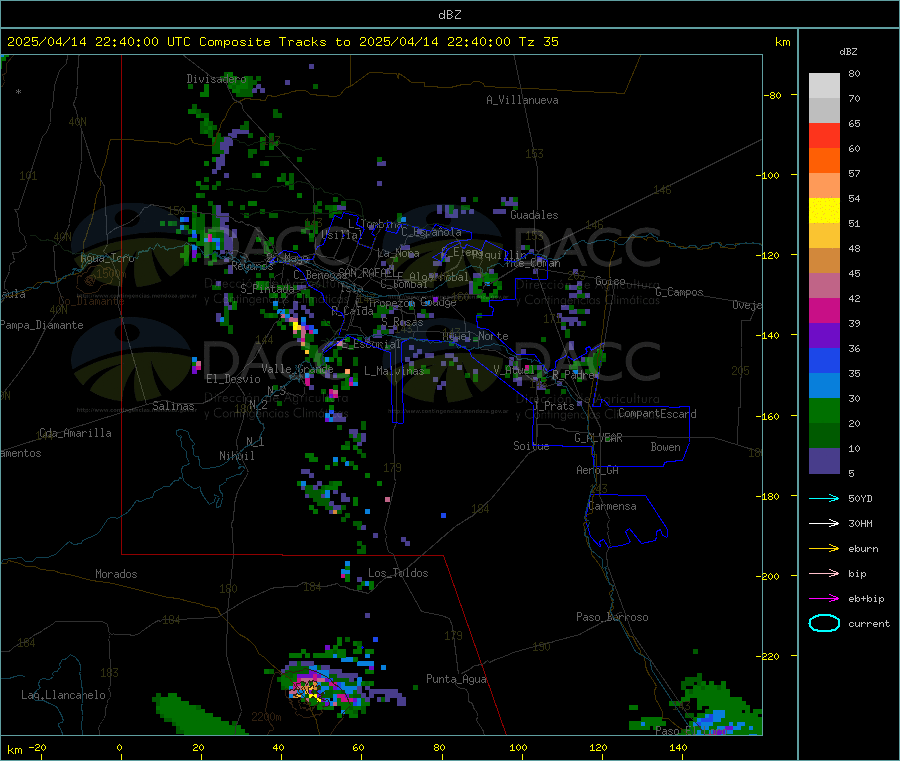Screen dimensions: 900x761
Task: Click the 'Agua_Toro' place label
Action: 107,258
